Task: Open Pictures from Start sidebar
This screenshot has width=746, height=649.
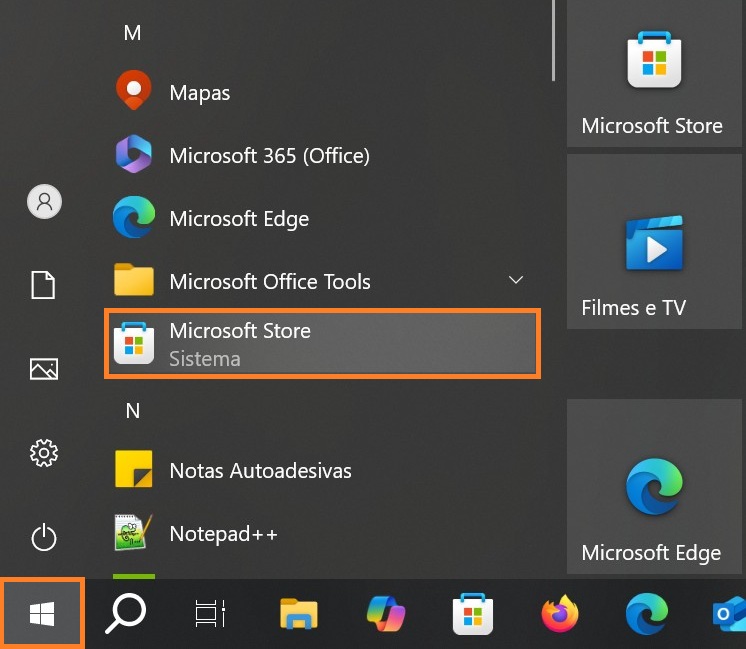Action: click(x=44, y=369)
